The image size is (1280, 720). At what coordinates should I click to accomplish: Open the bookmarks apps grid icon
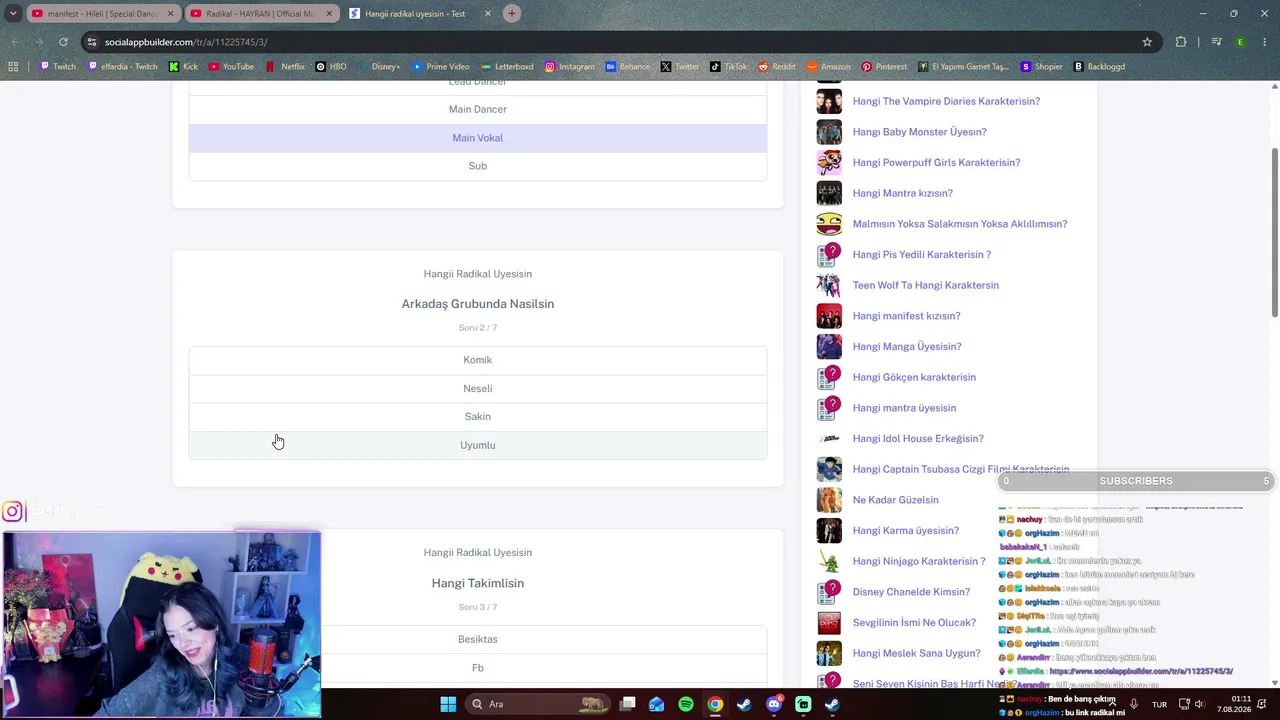pyautogui.click(x=13, y=67)
